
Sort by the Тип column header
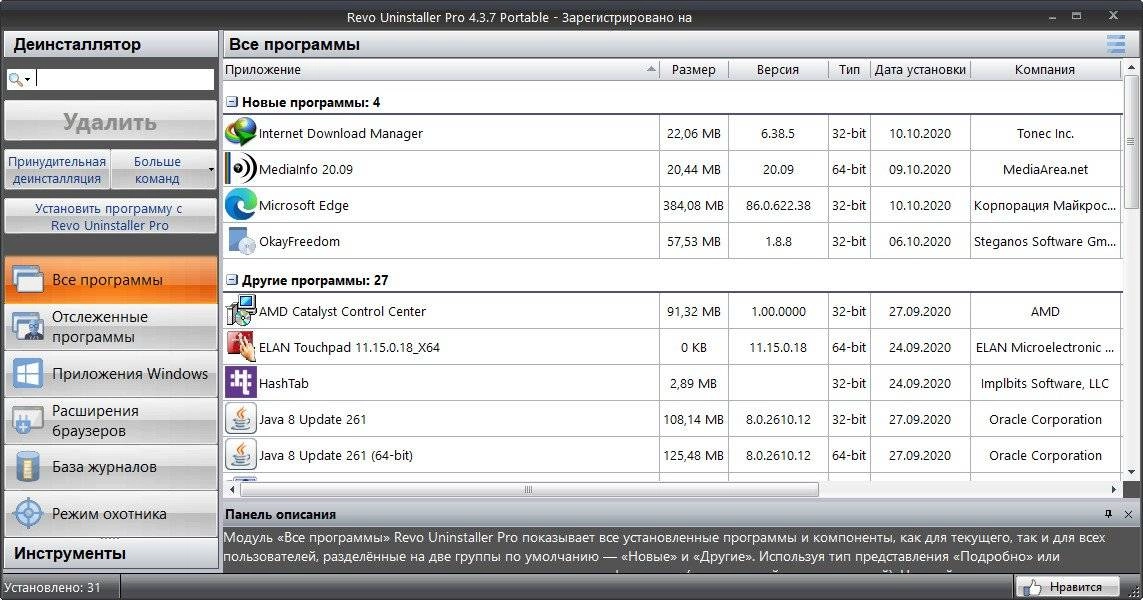(x=849, y=70)
